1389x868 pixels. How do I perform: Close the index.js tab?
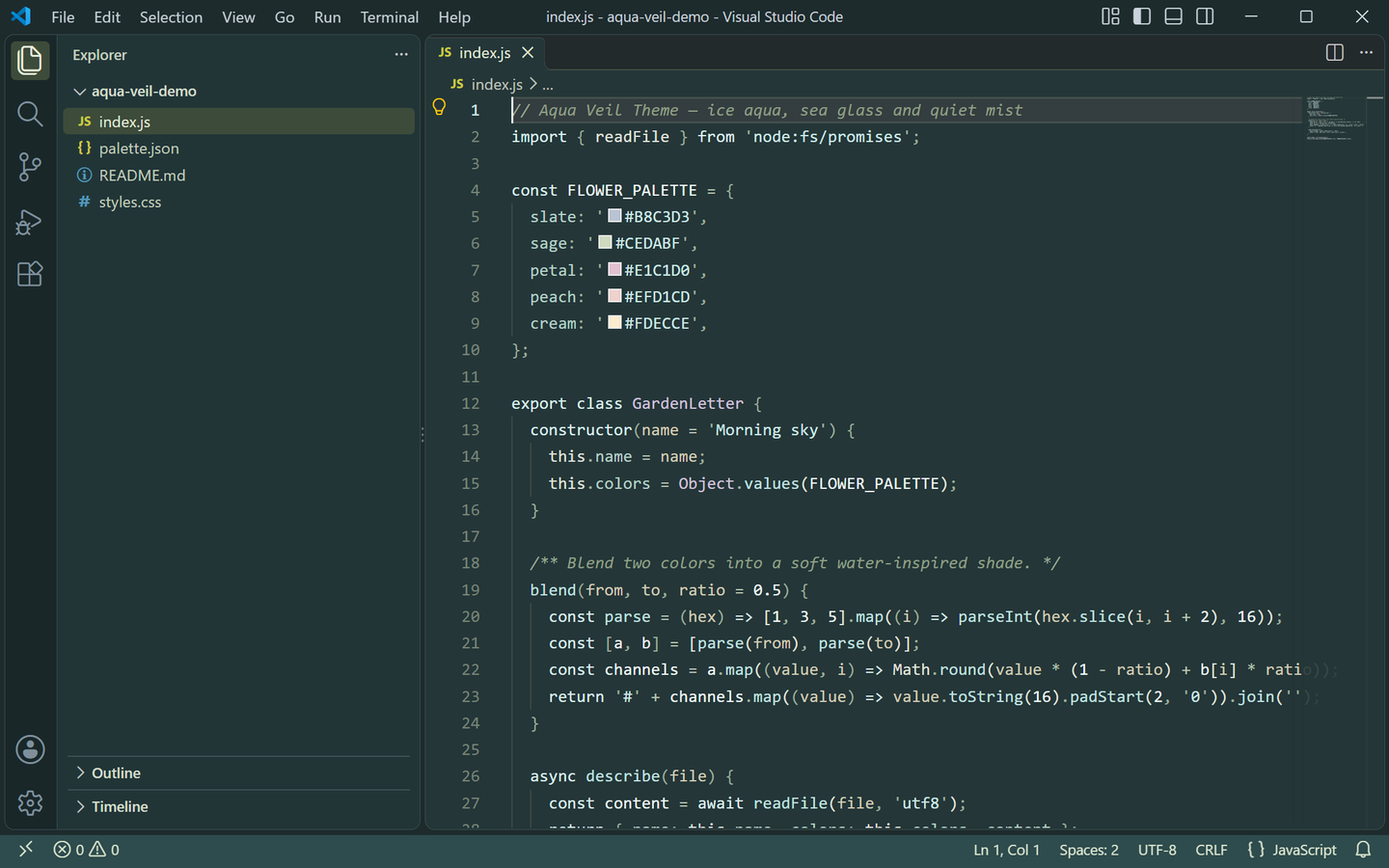528,53
